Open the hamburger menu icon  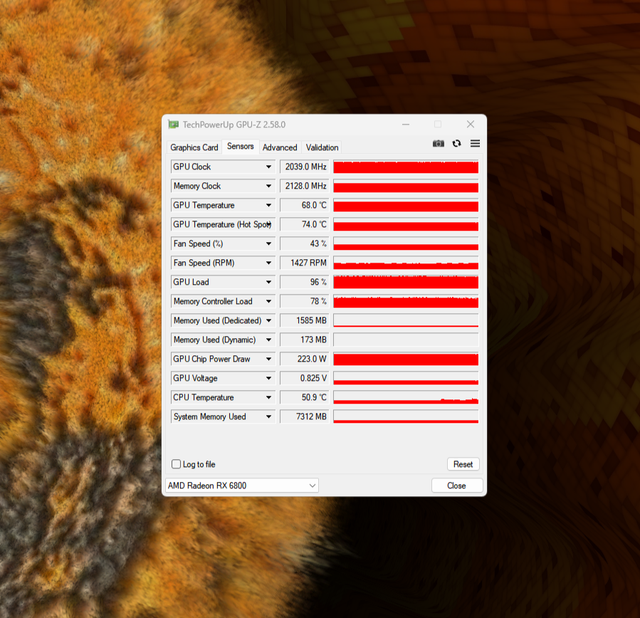pyautogui.click(x=475, y=144)
